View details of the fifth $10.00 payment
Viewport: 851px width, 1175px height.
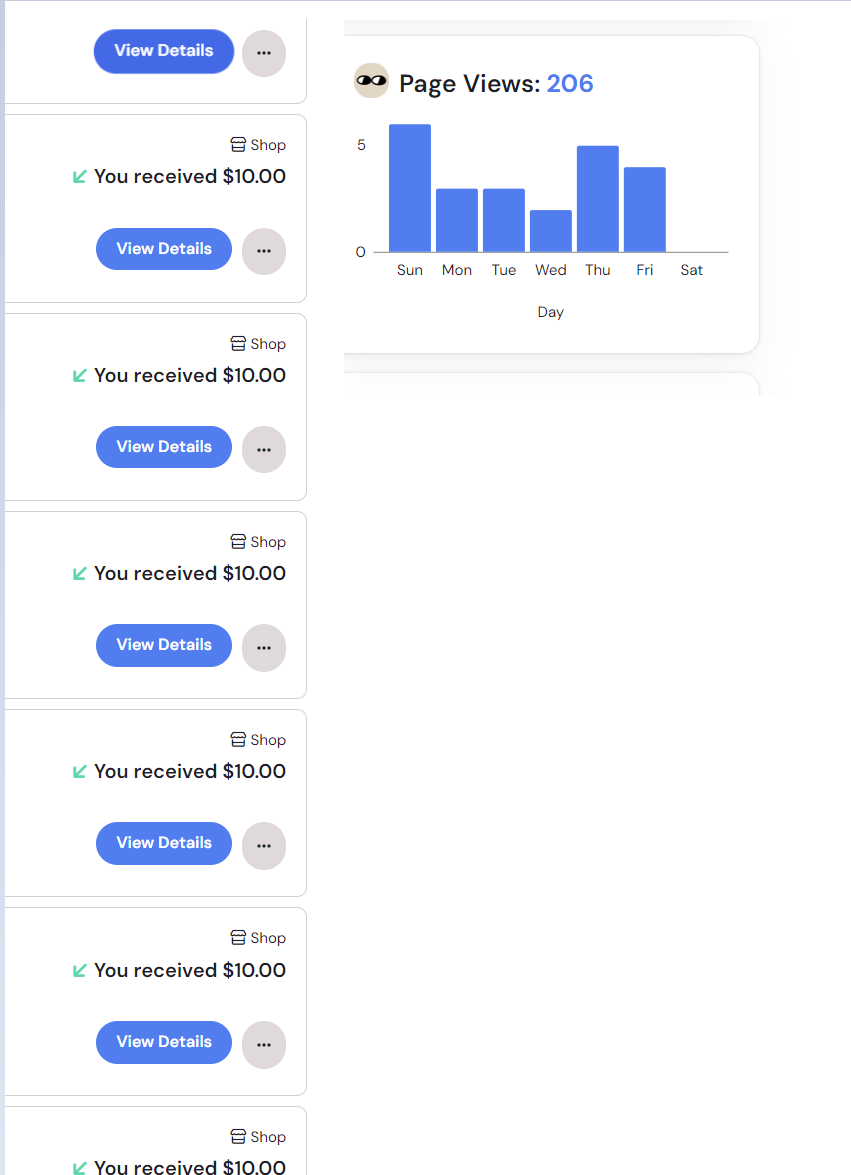point(164,1042)
